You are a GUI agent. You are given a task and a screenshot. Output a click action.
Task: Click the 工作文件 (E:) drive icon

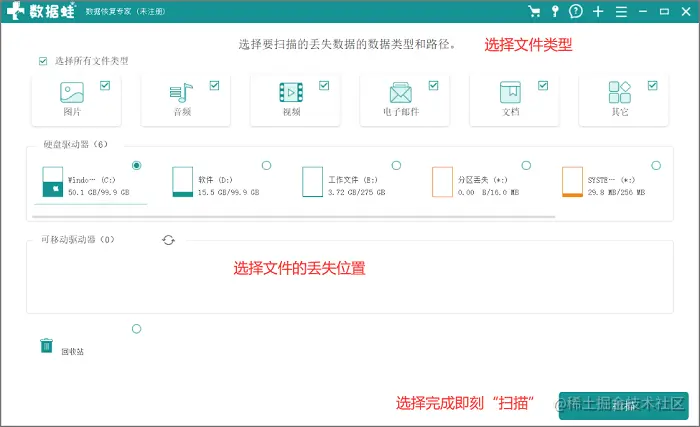[x=312, y=182]
